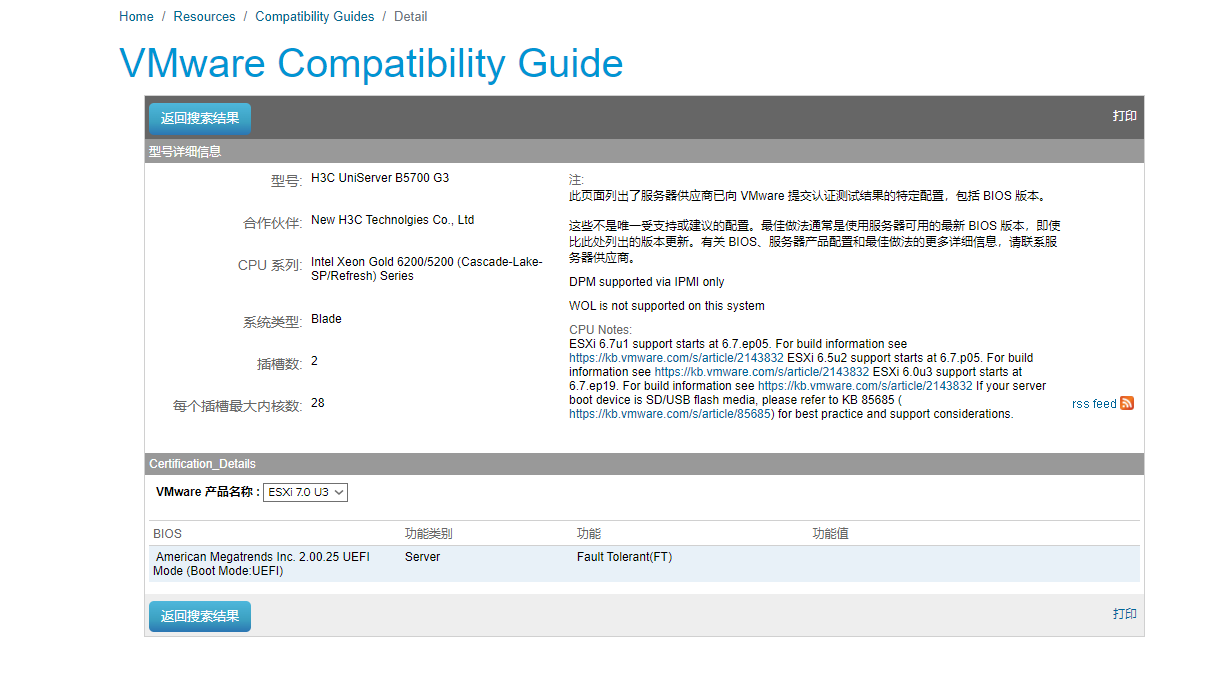Image resolution: width=1210 pixels, height=674 pixels.
Task: Click the 功能 column header
Action: click(588, 534)
